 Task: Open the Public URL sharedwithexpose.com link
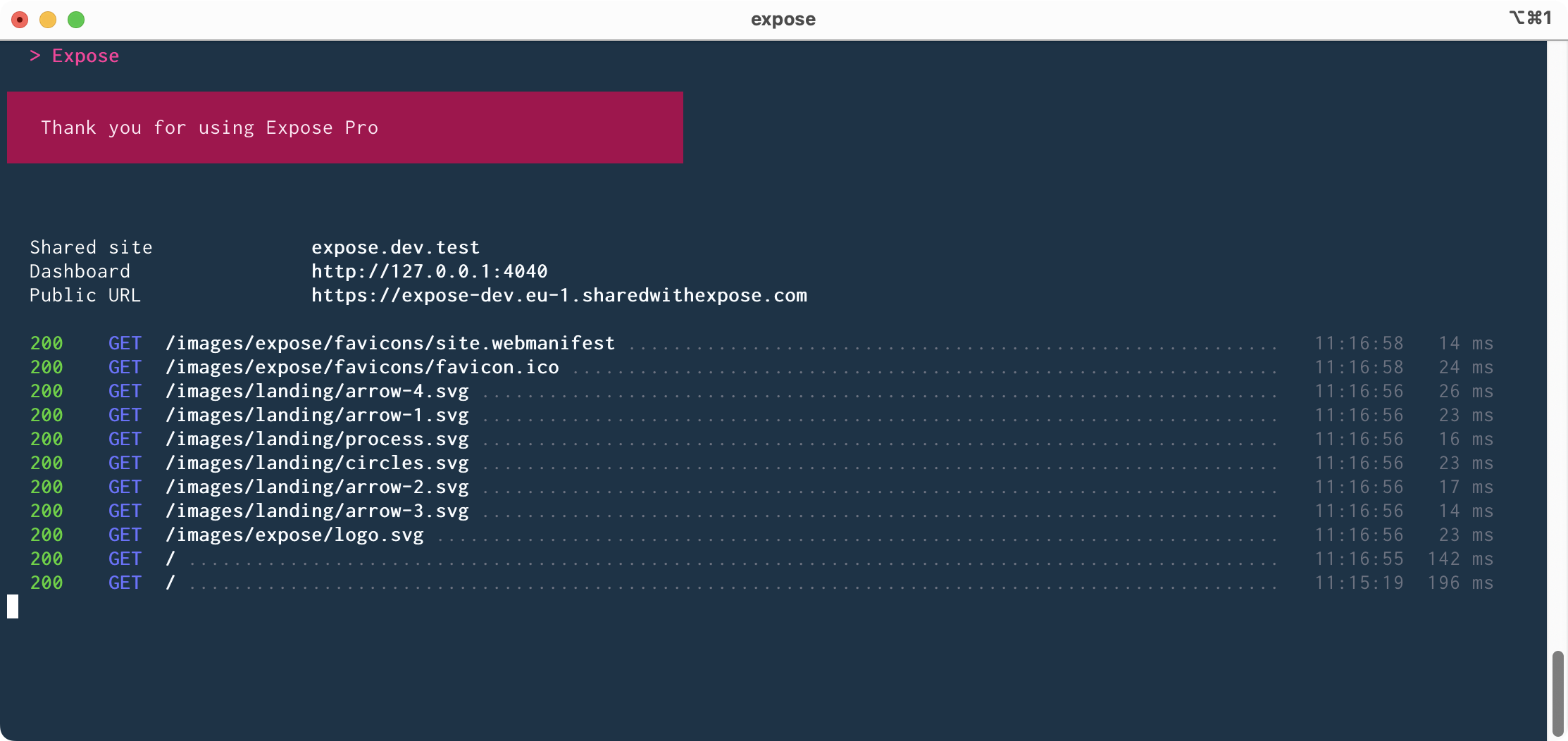[559, 295]
